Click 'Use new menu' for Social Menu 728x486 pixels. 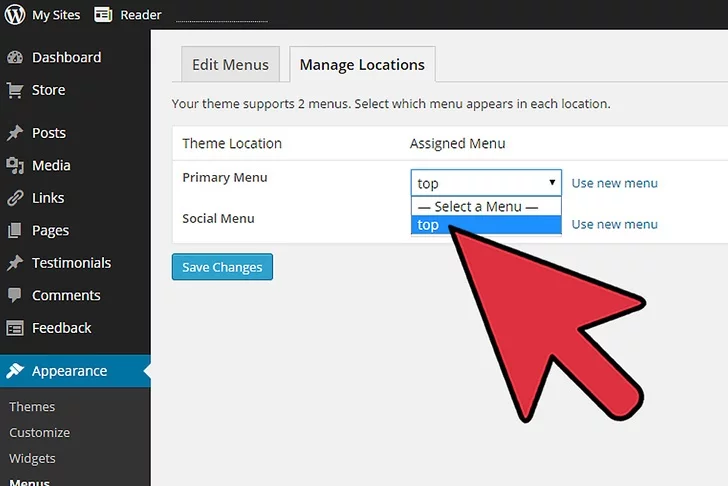click(x=614, y=224)
